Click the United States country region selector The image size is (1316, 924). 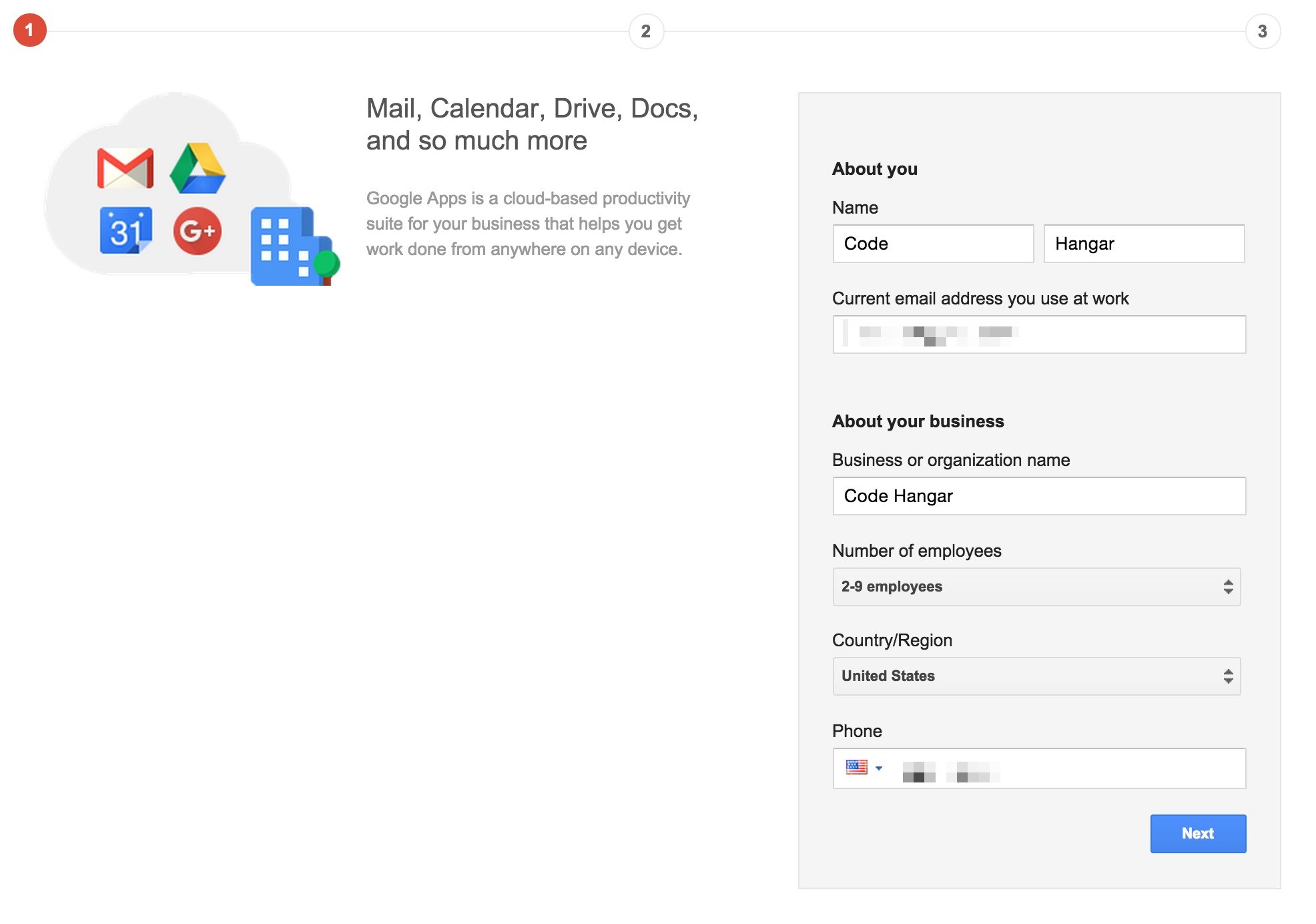(1038, 676)
